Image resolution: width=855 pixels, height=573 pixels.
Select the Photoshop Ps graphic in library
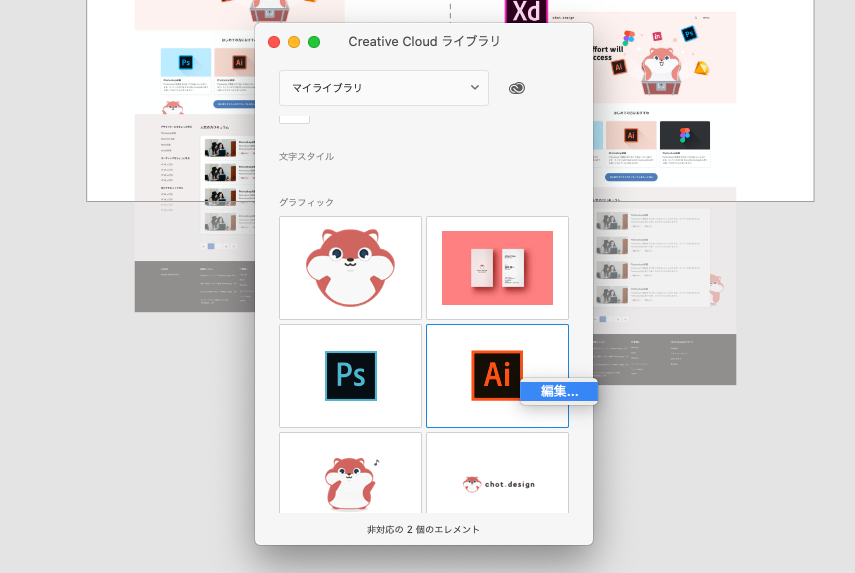click(350, 375)
